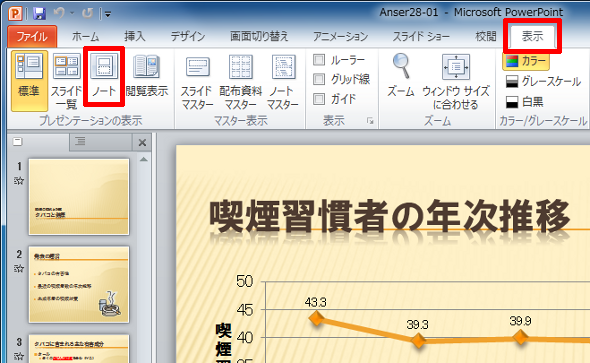Click the 39.3 data label
The image size is (590, 363).
[x=417, y=324]
